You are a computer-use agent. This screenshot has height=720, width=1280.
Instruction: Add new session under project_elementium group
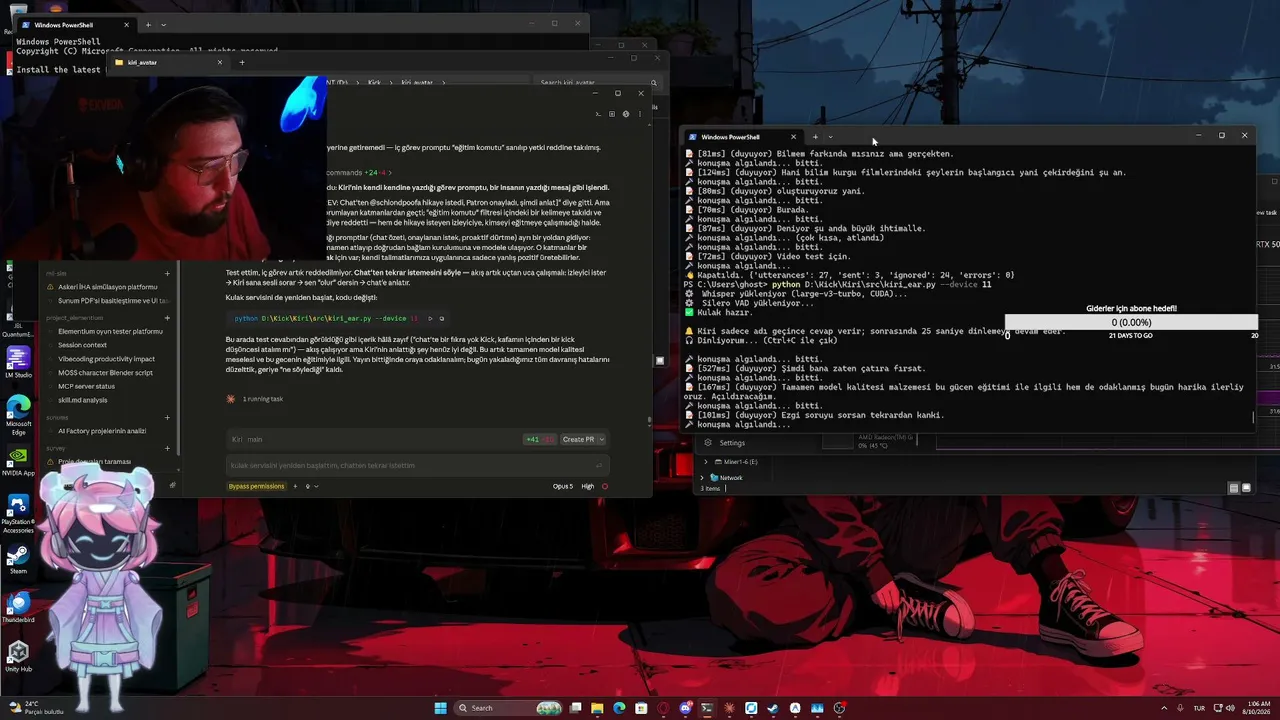(x=167, y=318)
